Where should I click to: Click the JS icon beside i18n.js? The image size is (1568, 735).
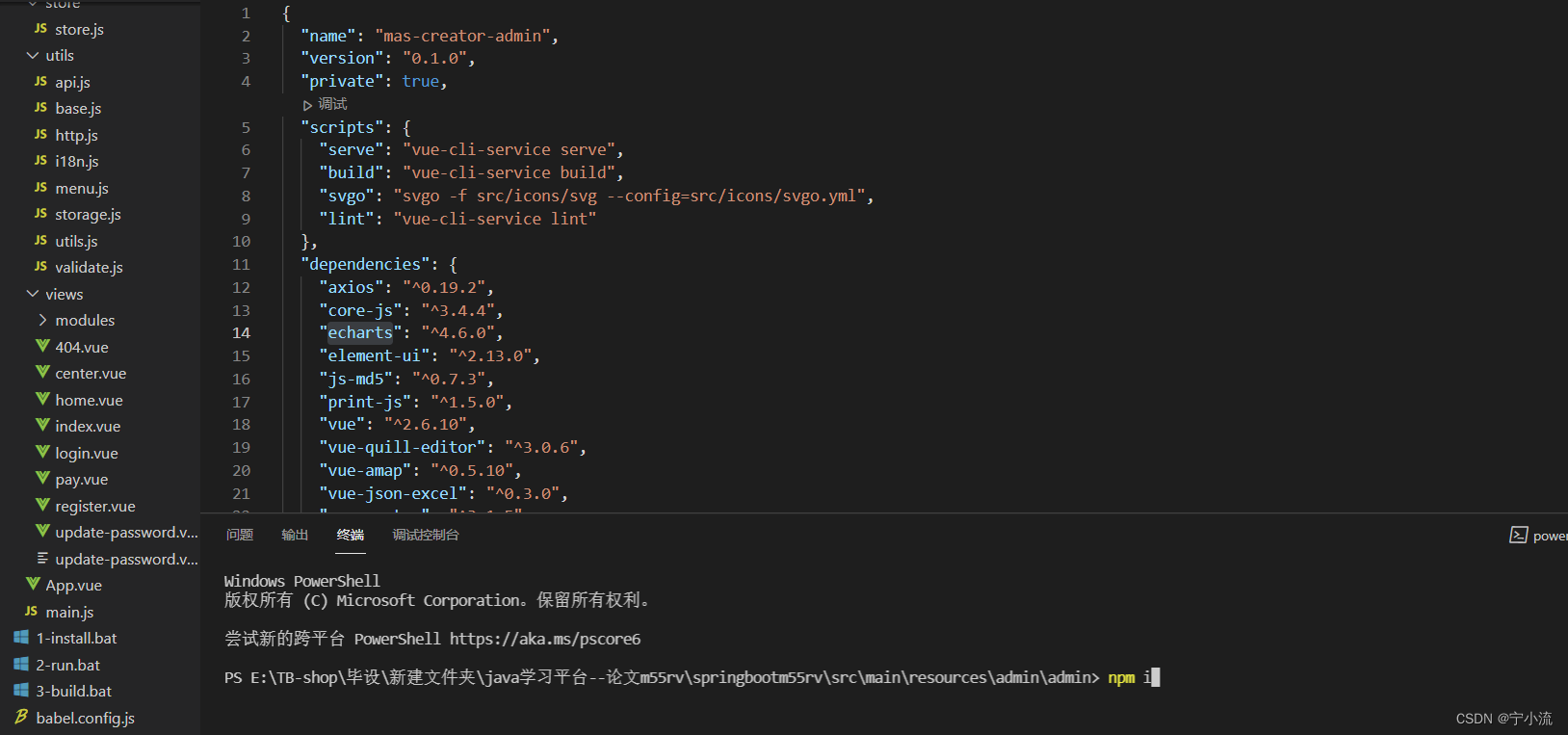tap(40, 161)
